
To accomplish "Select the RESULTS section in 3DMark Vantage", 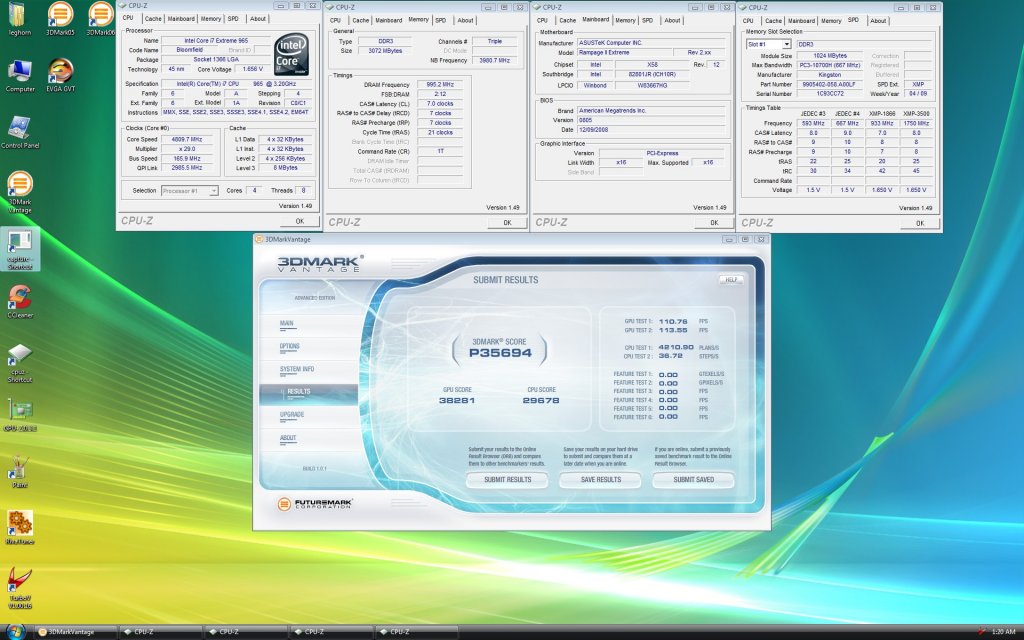I will tap(309, 392).
